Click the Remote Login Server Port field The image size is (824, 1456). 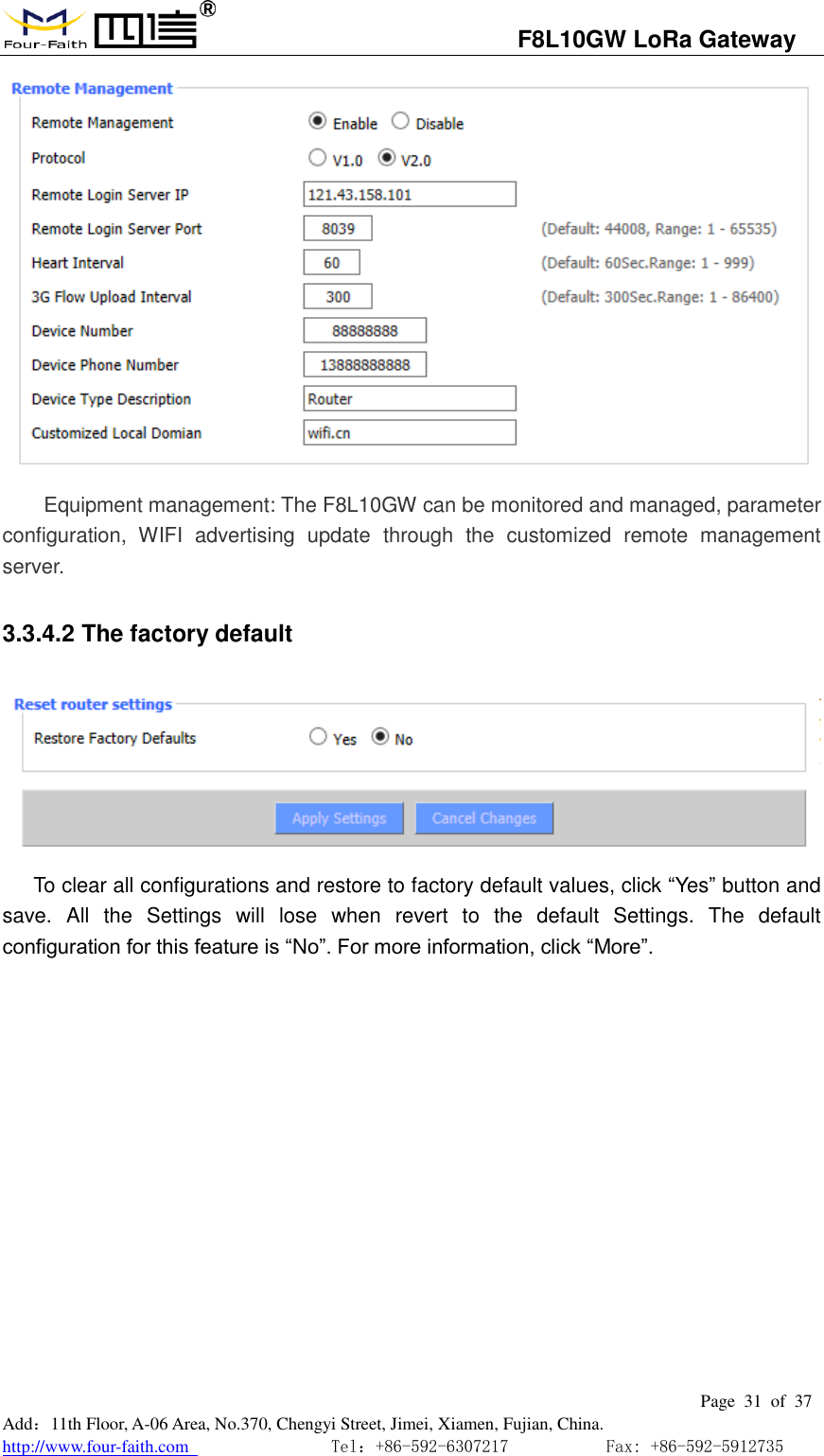pyautogui.click(x=338, y=228)
